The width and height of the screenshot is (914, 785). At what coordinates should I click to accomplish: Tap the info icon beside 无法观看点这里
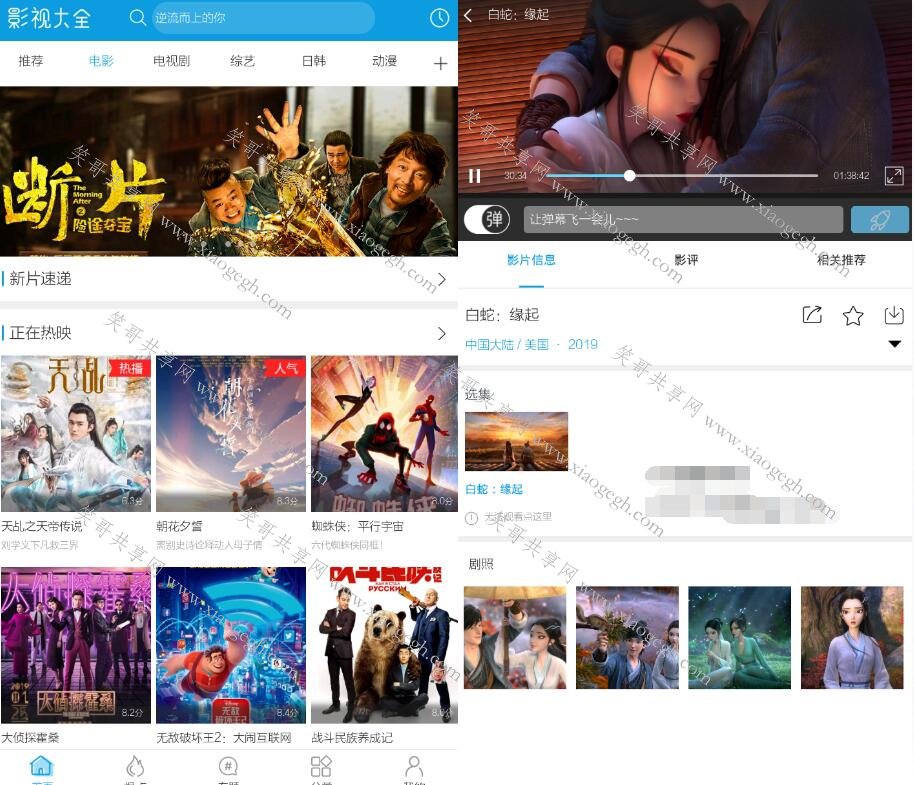pyautogui.click(x=471, y=518)
